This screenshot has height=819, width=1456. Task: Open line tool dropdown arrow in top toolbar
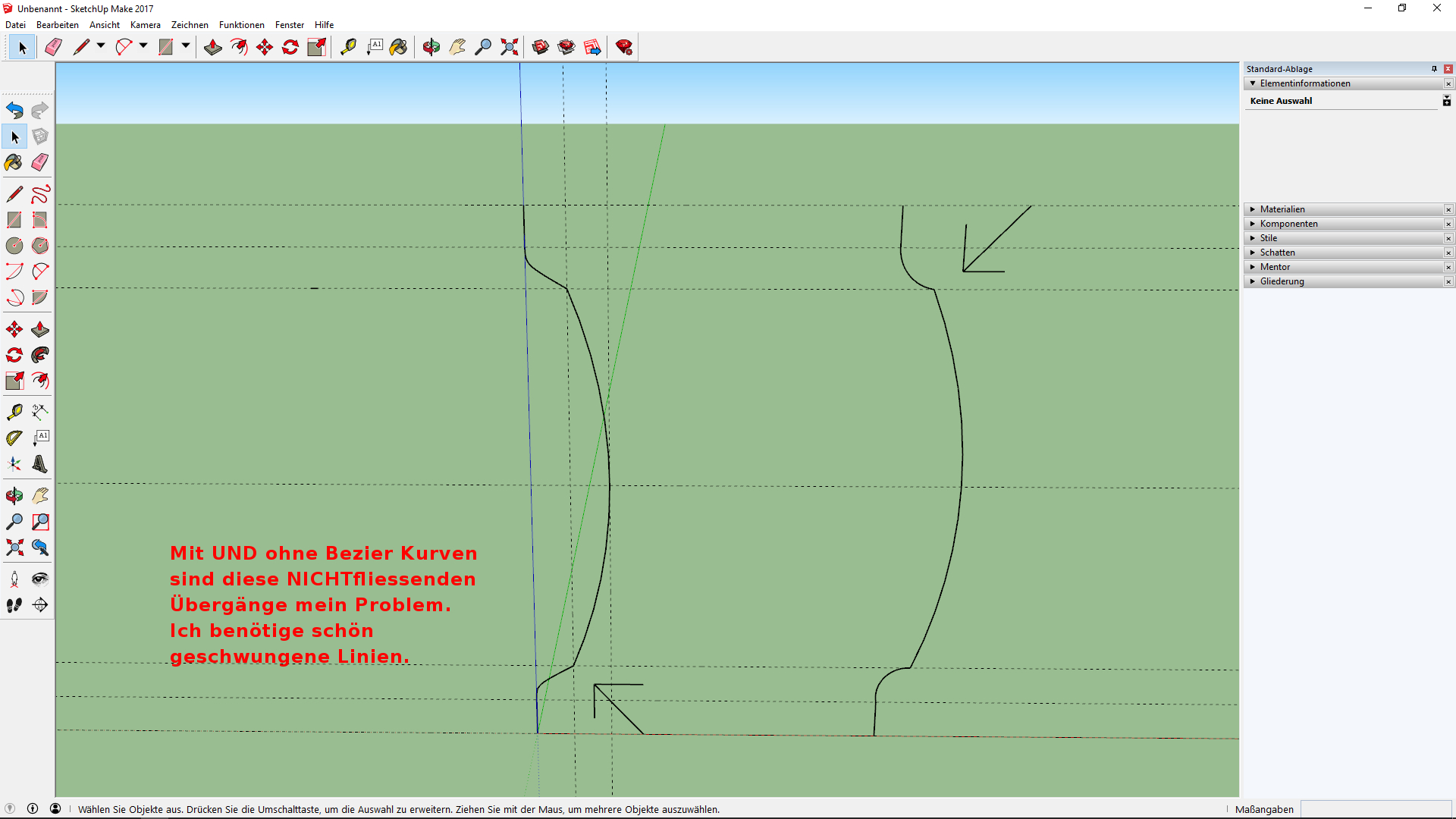(x=100, y=46)
